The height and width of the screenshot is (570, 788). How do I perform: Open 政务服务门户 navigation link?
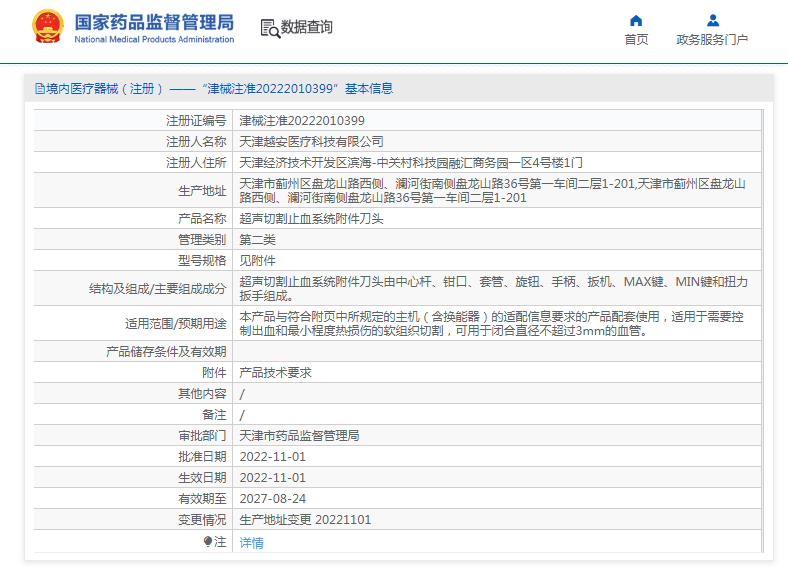click(x=712, y=39)
